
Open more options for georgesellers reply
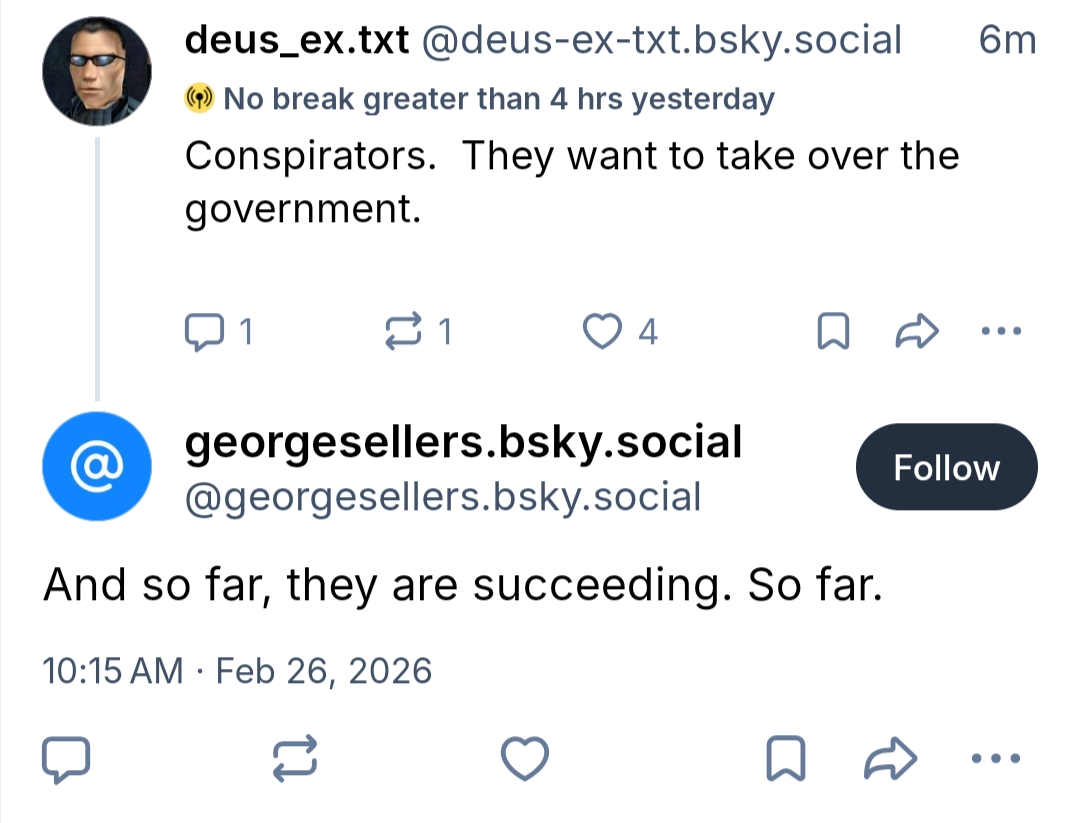tap(998, 759)
